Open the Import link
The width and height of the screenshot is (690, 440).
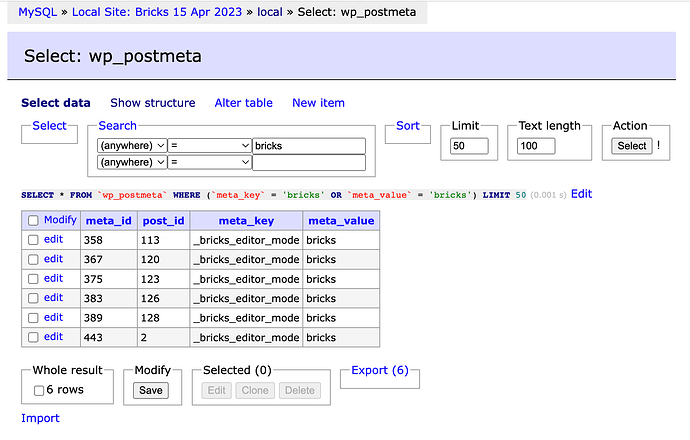(x=40, y=418)
